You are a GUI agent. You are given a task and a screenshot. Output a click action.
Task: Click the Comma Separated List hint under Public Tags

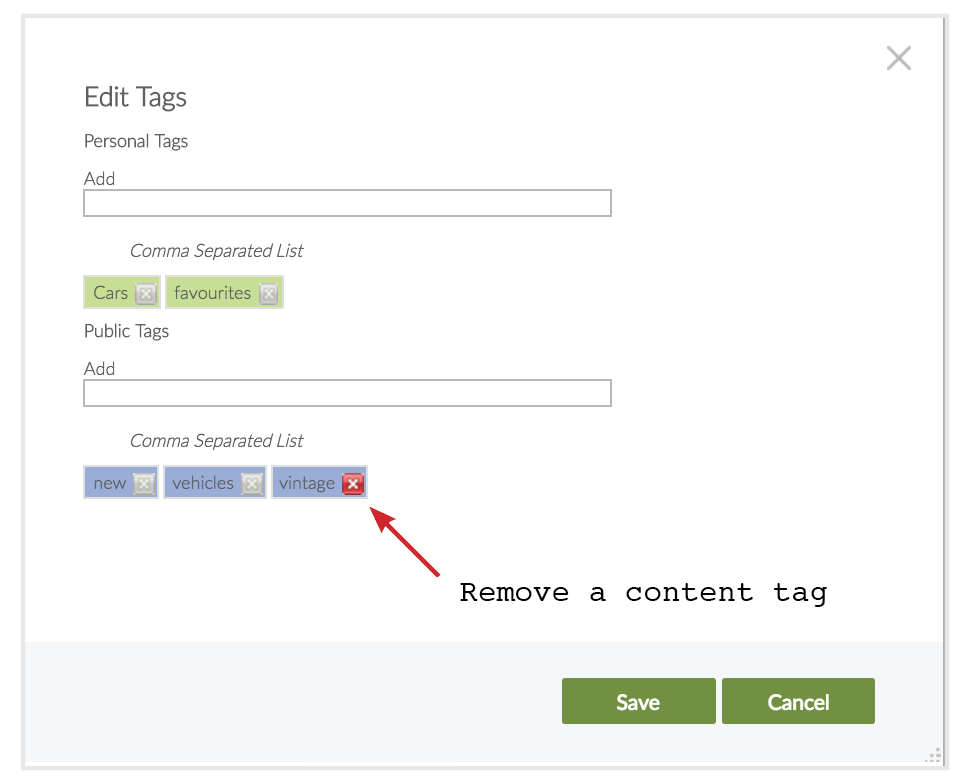tap(216, 441)
